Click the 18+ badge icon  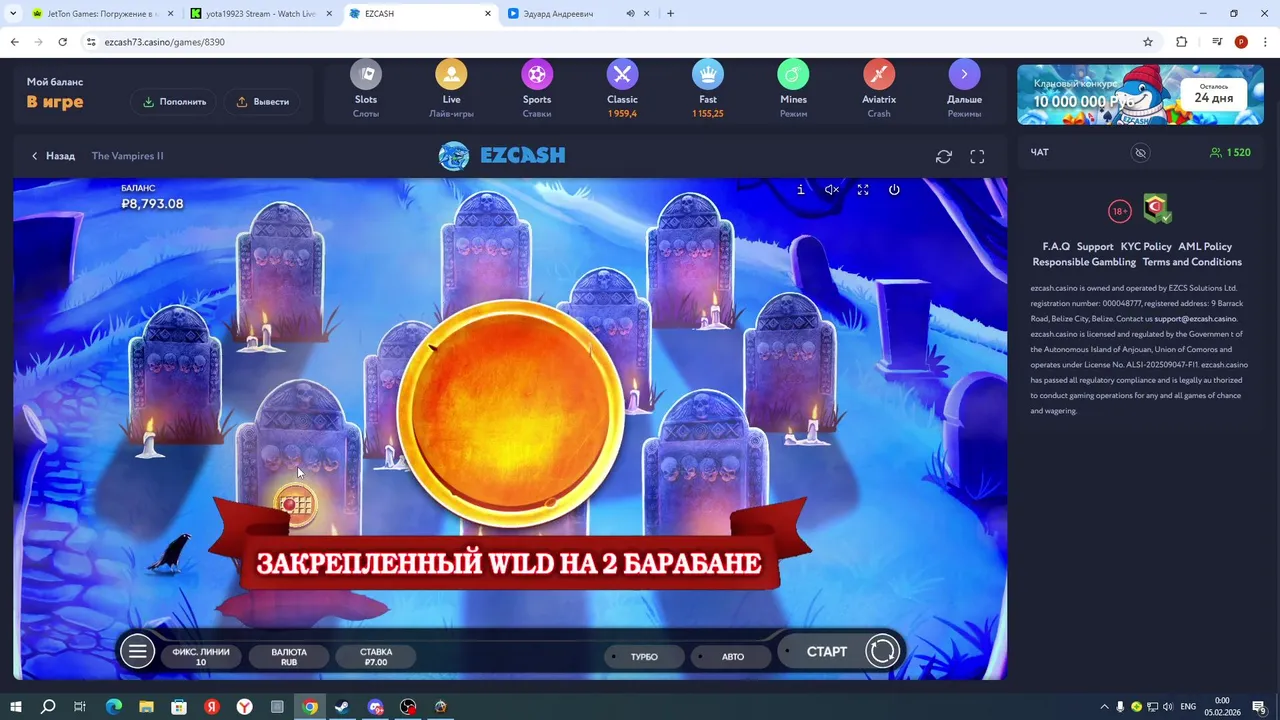coord(1119,211)
